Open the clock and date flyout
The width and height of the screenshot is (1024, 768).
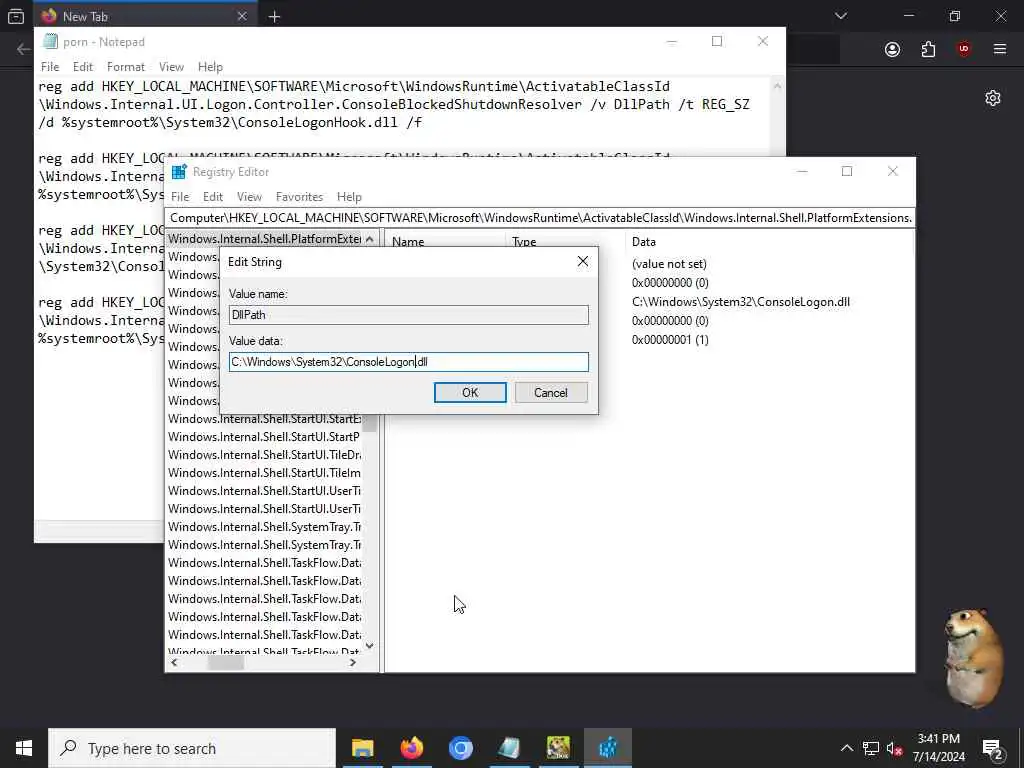(x=938, y=748)
